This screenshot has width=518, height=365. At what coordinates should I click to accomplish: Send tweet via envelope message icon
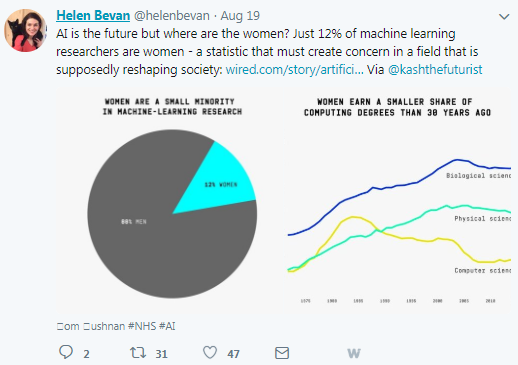(x=282, y=353)
